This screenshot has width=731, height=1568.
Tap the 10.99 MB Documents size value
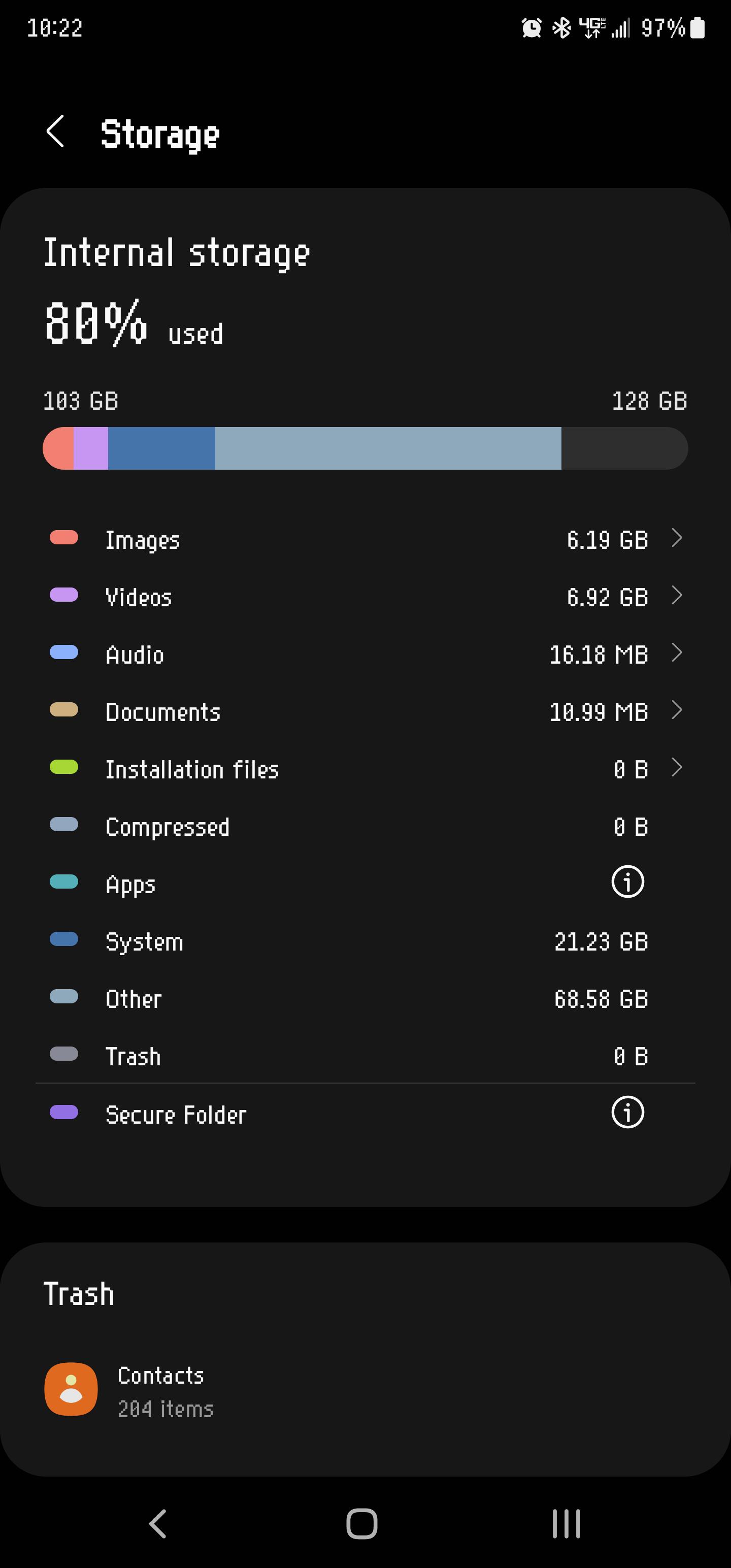pyautogui.click(x=599, y=712)
